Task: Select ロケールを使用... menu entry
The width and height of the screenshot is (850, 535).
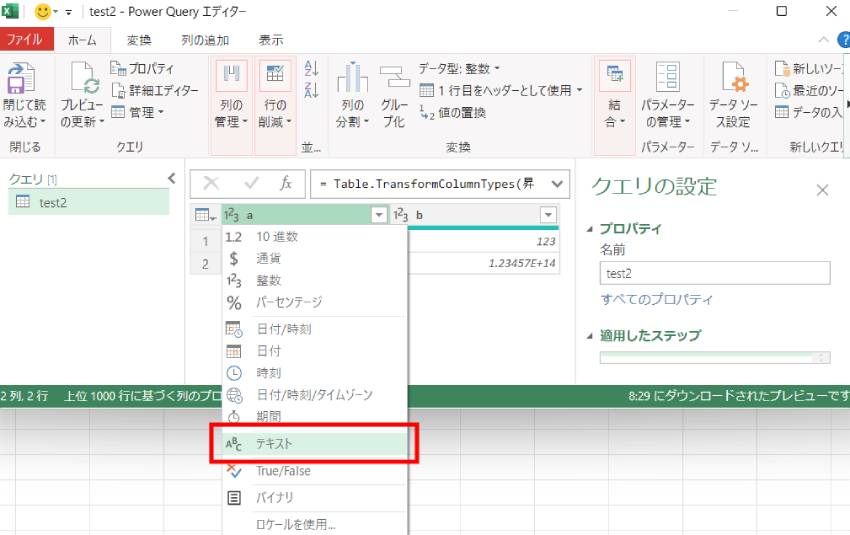Action: coord(314,524)
